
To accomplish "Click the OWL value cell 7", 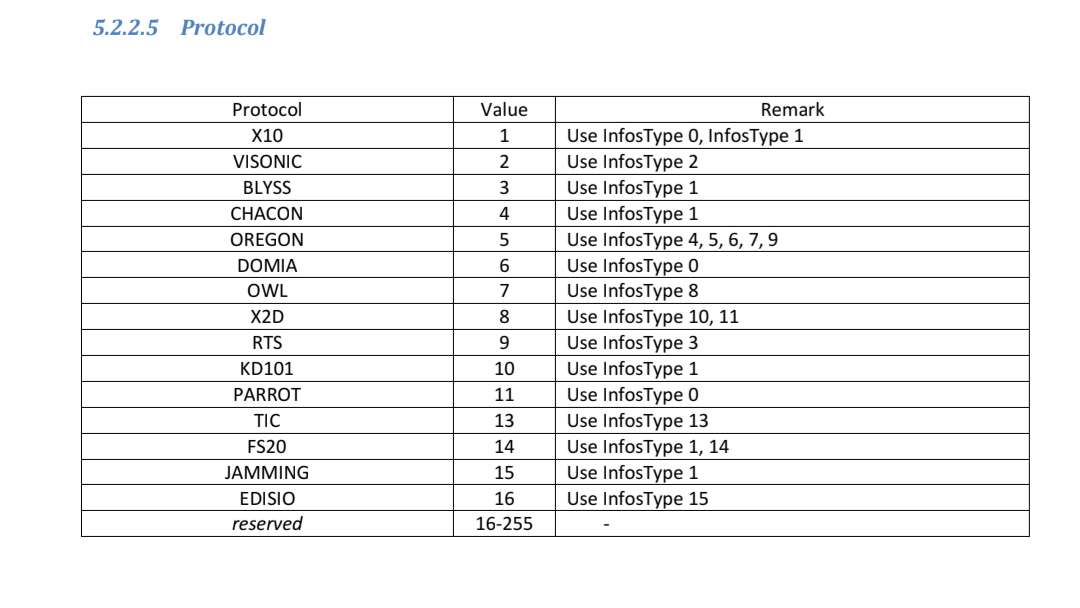I will point(504,291).
